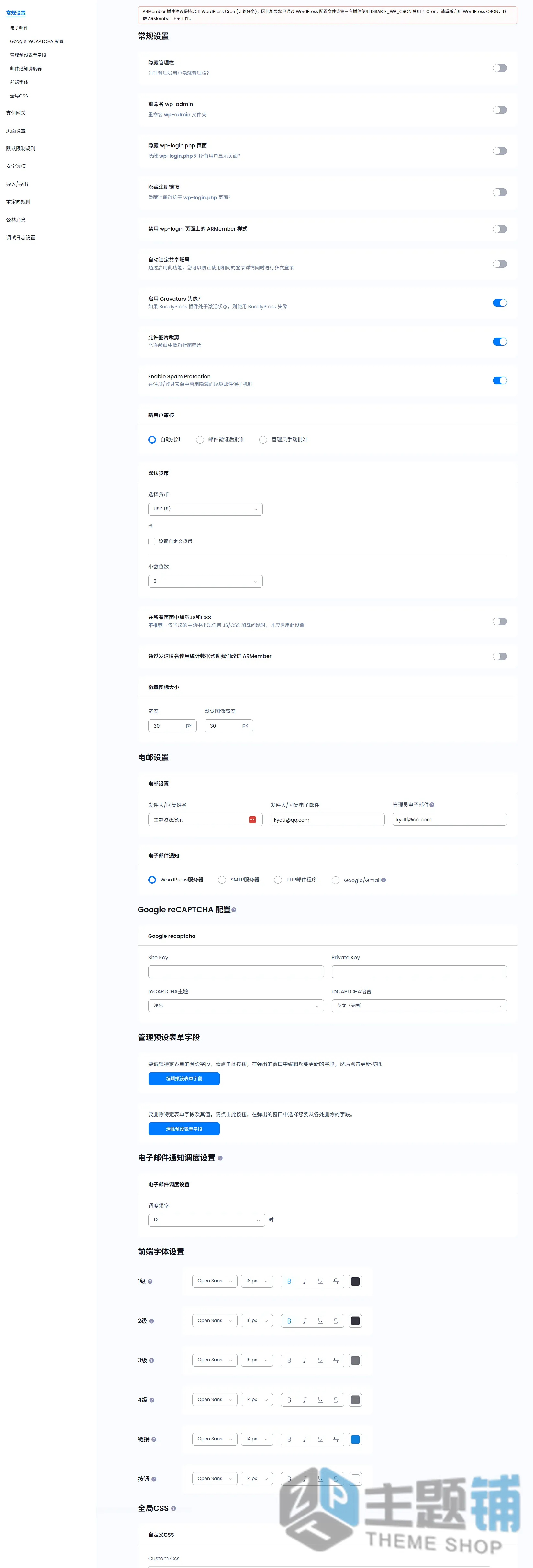
Task: Toggle strikethrough for level 4 font
Action: coord(336,1399)
